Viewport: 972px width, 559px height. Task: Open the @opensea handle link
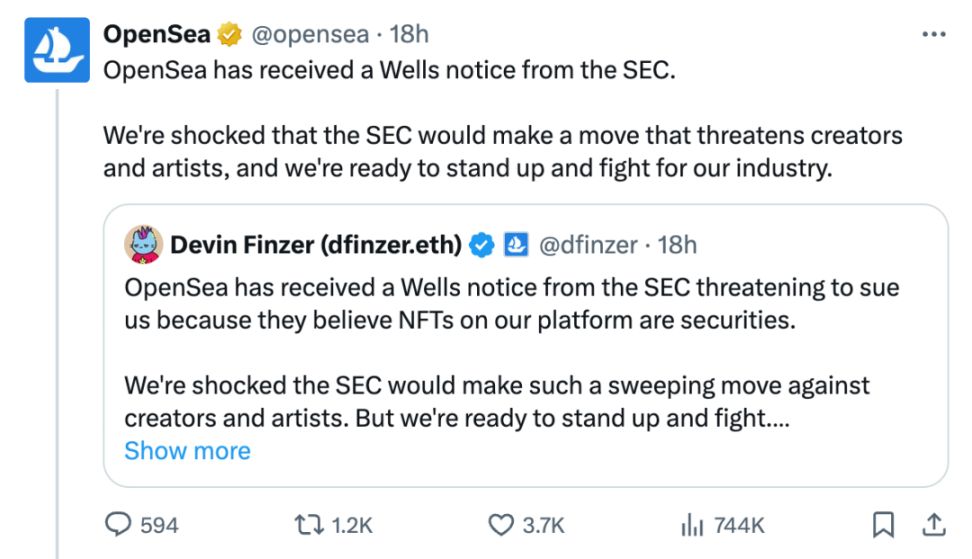(x=309, y=34)
